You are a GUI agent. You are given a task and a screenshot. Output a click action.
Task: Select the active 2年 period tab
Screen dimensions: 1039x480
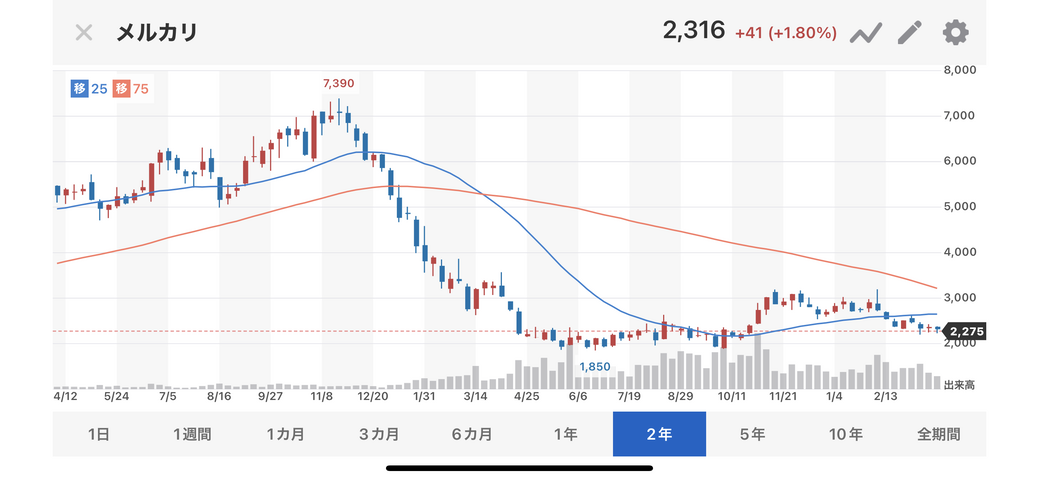coord(659,434)
